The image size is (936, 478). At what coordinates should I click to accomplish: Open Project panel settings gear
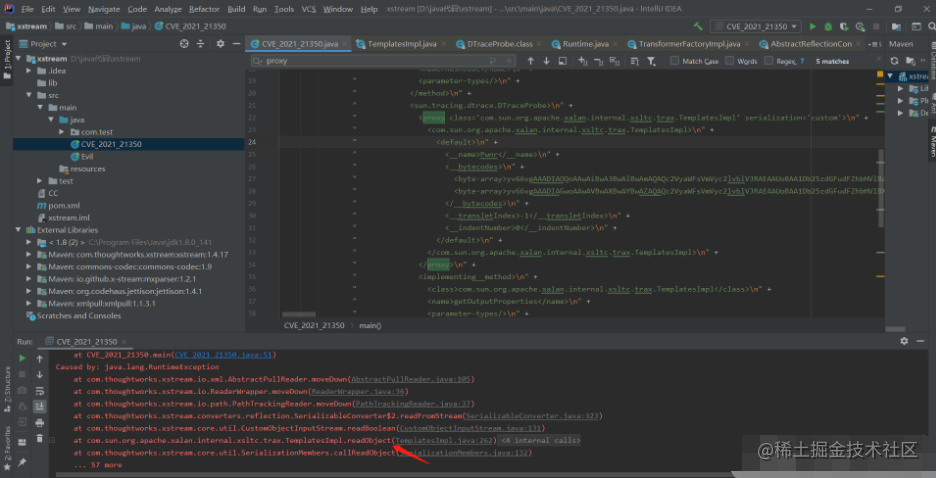pos(220,44)
